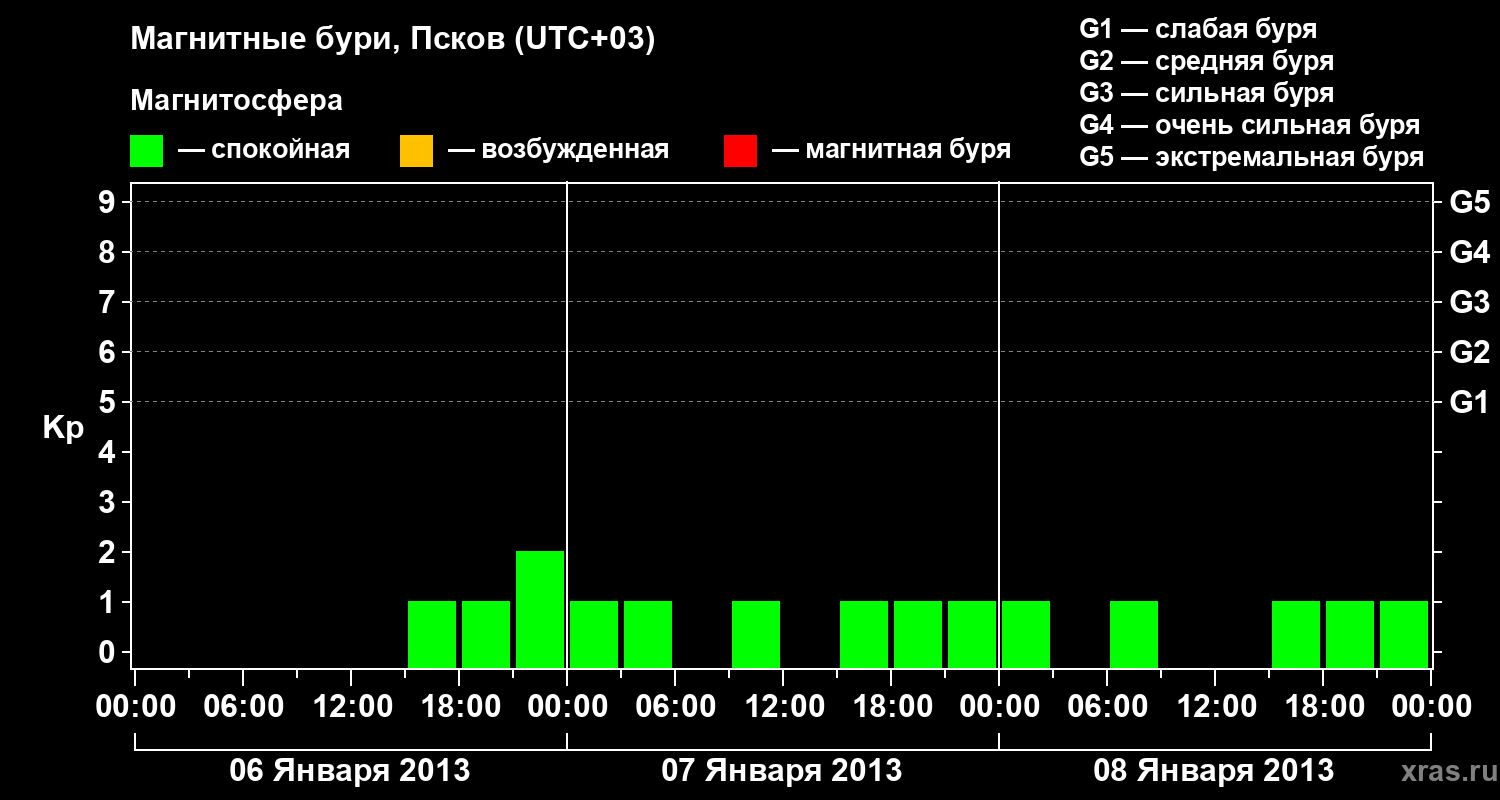
Task: Click the 00:00 label starting 08 January
Action: coord(999,707)
